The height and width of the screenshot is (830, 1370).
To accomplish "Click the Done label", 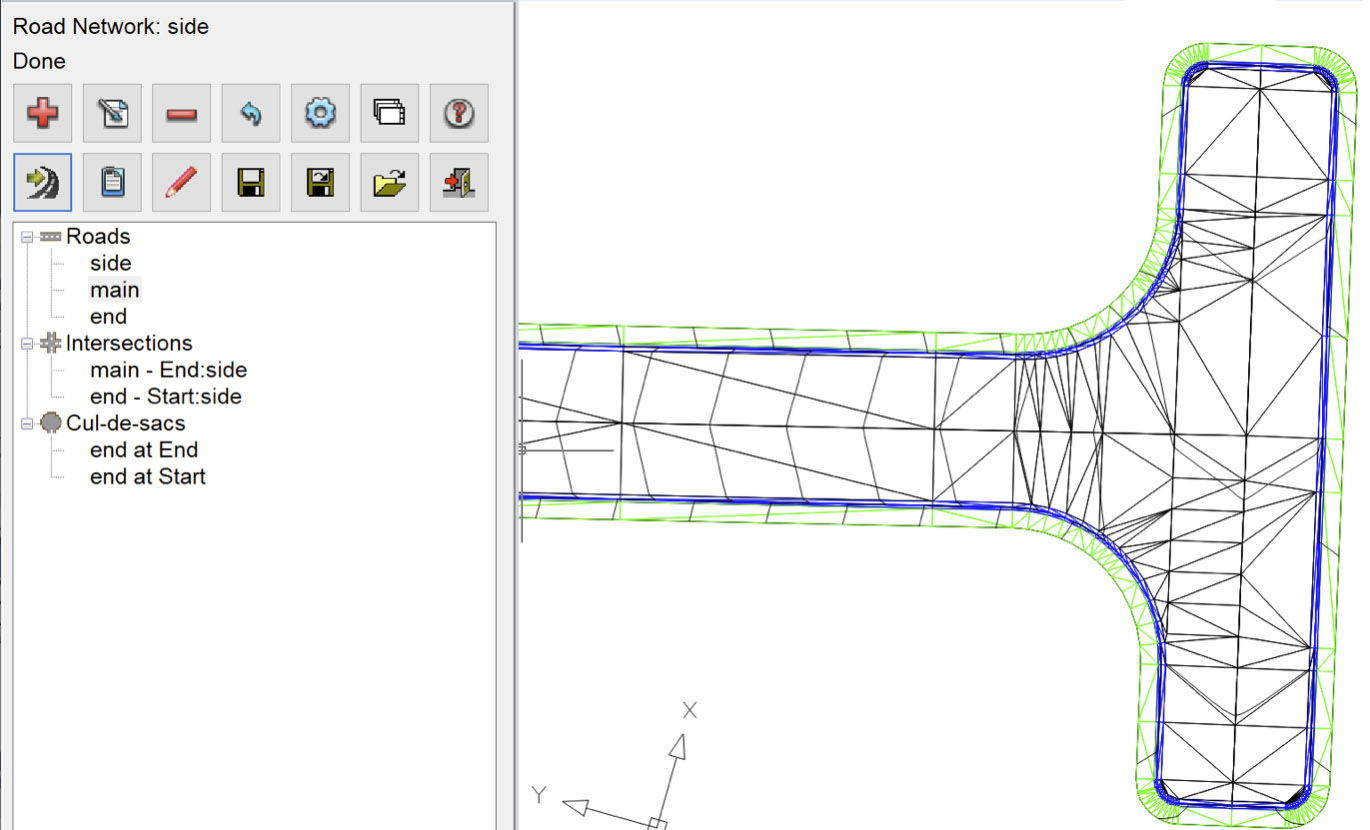I will pos(38,61).
